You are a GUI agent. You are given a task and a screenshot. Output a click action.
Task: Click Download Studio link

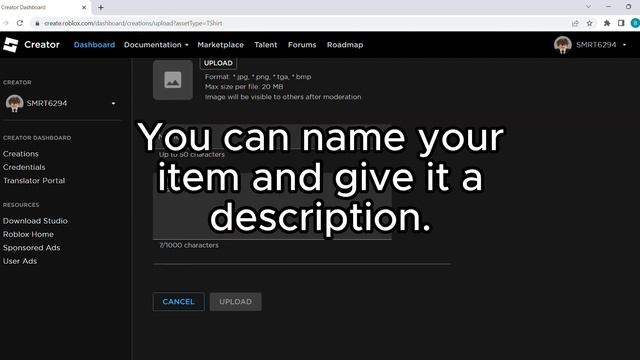pos(35,221)
